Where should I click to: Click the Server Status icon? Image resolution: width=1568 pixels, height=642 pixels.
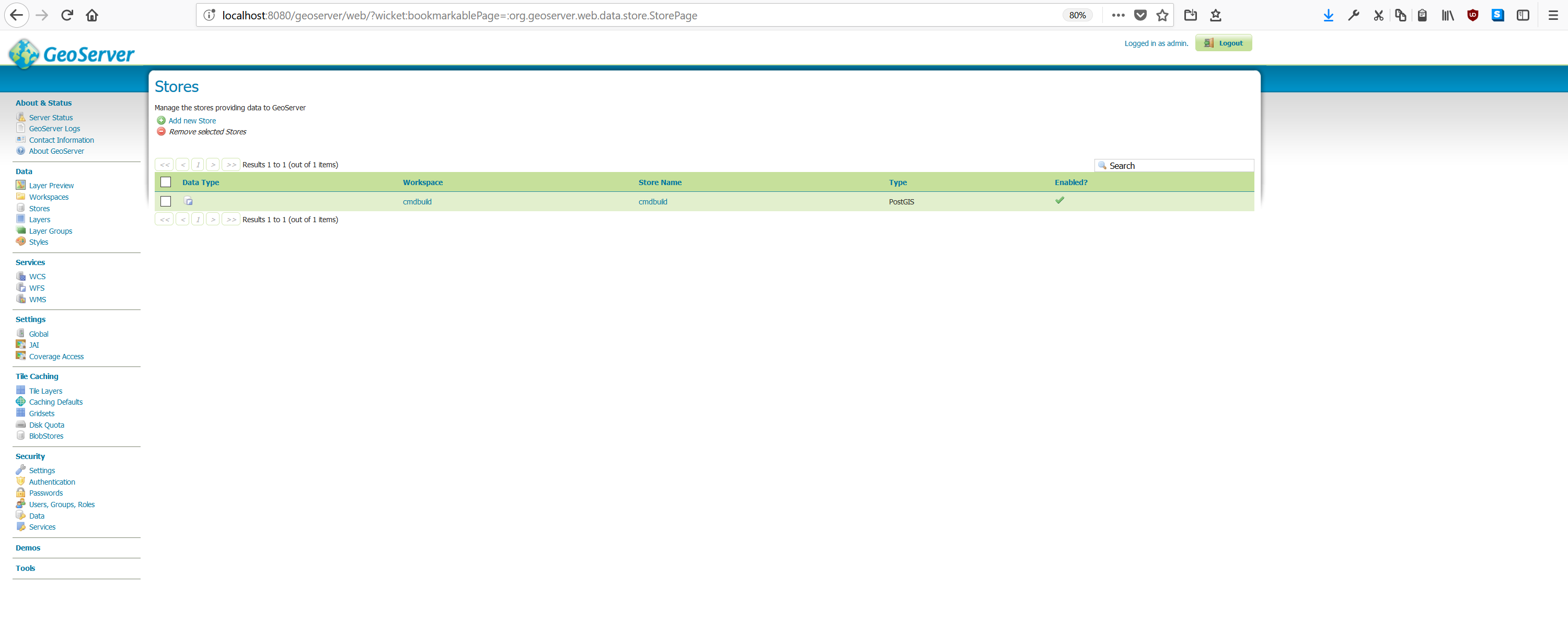click(21, 117)
